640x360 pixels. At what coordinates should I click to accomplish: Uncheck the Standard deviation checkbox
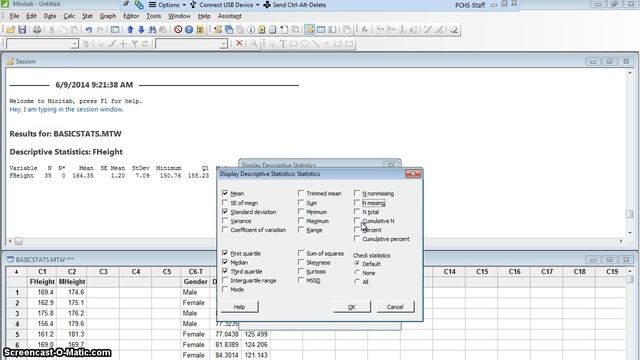point(225,212)
